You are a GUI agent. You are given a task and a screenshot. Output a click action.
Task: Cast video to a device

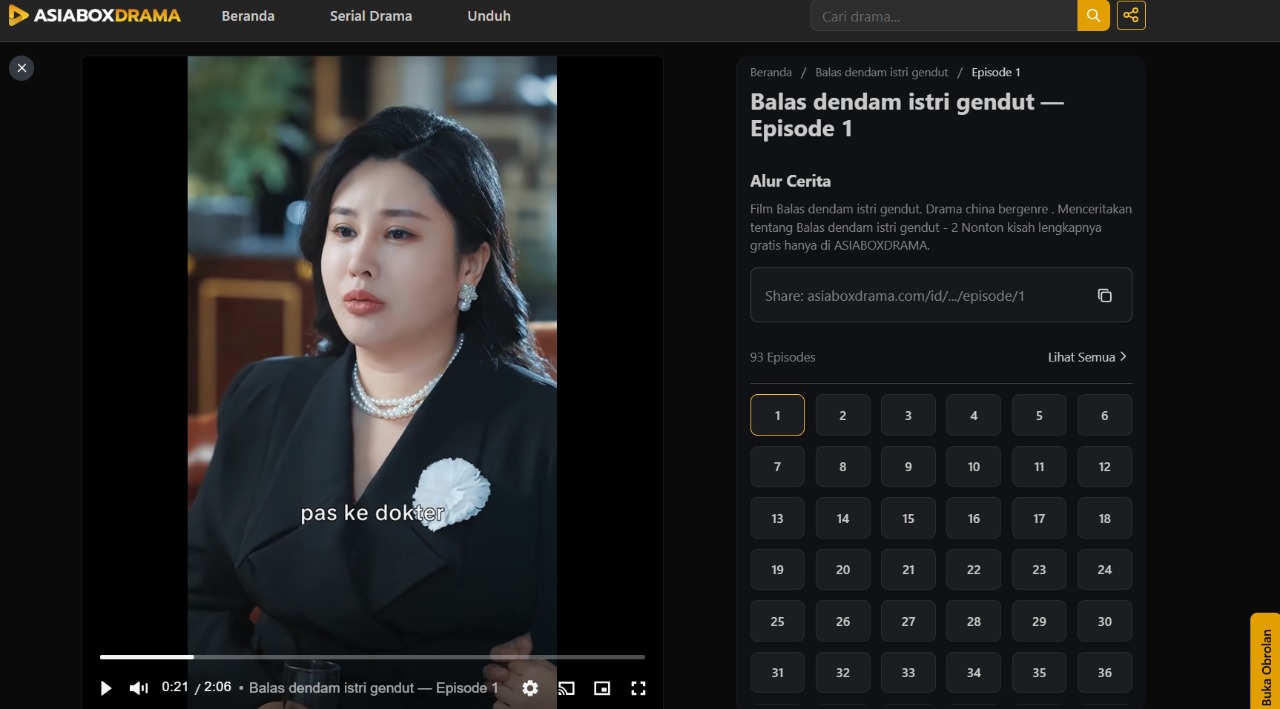(566, 688)
